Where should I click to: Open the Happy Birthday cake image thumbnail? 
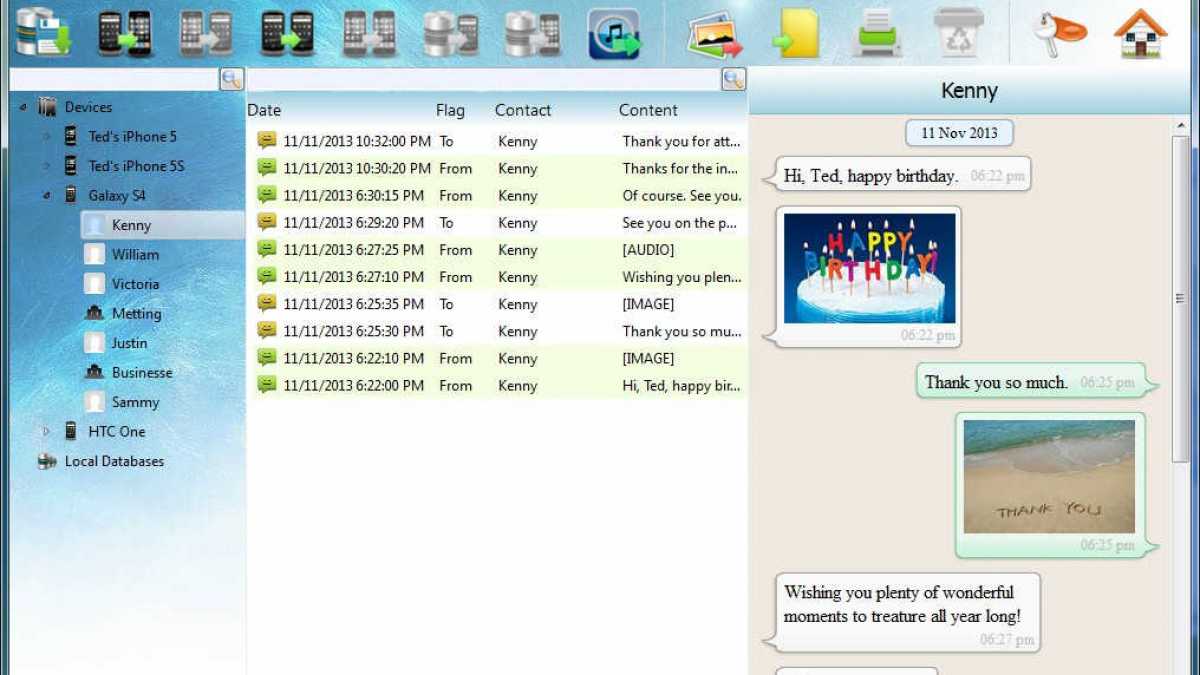[x=869, y=268]
